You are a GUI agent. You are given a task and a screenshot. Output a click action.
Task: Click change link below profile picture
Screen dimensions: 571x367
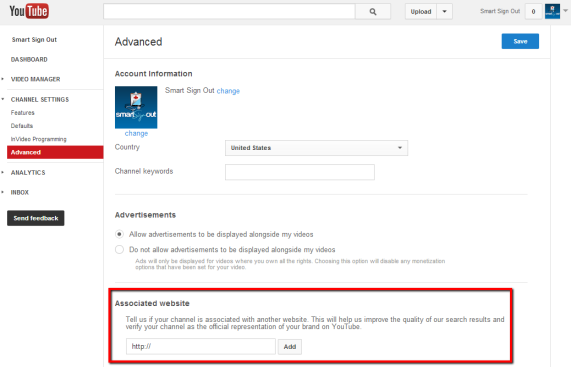136,133
